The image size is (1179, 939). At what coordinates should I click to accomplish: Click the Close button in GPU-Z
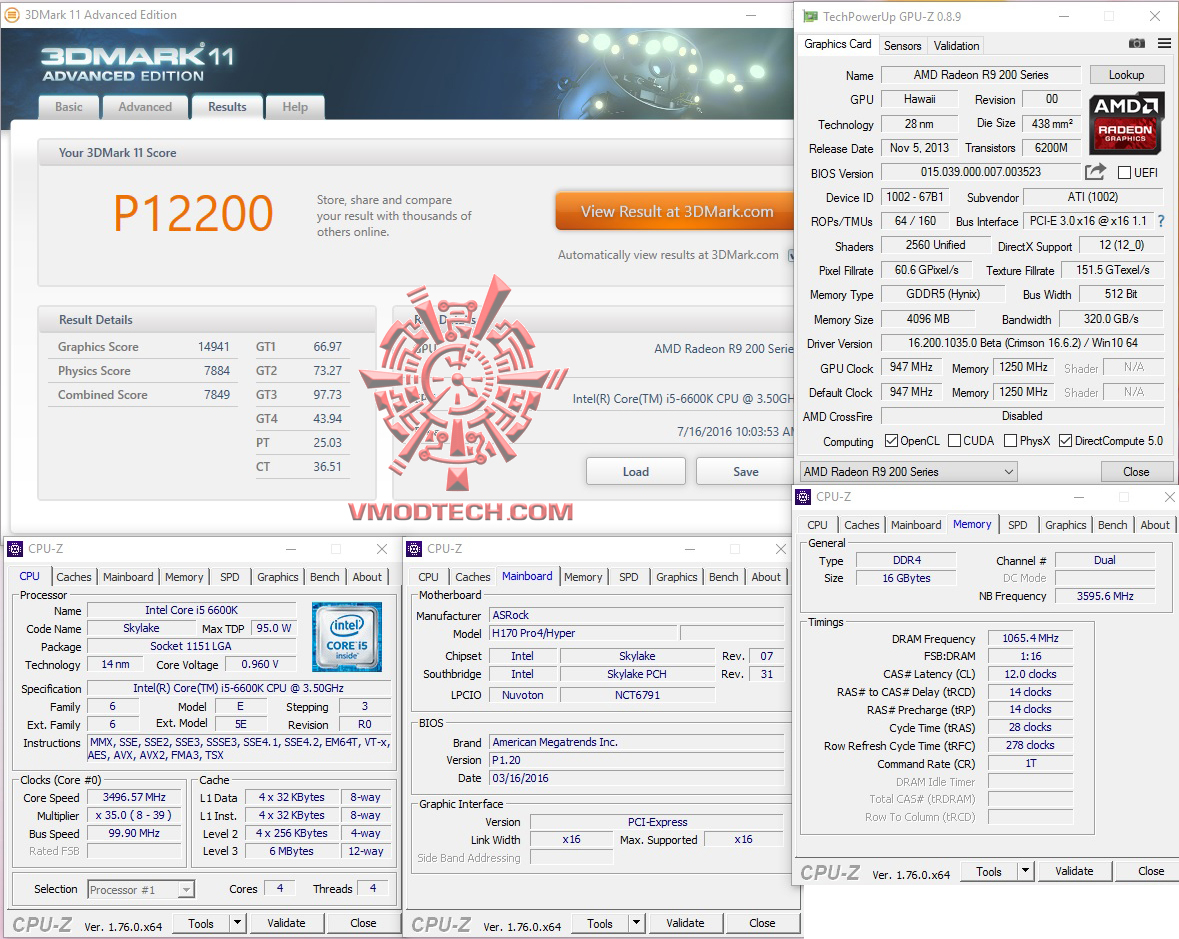pyautogui.click(x=1136, y=471)
